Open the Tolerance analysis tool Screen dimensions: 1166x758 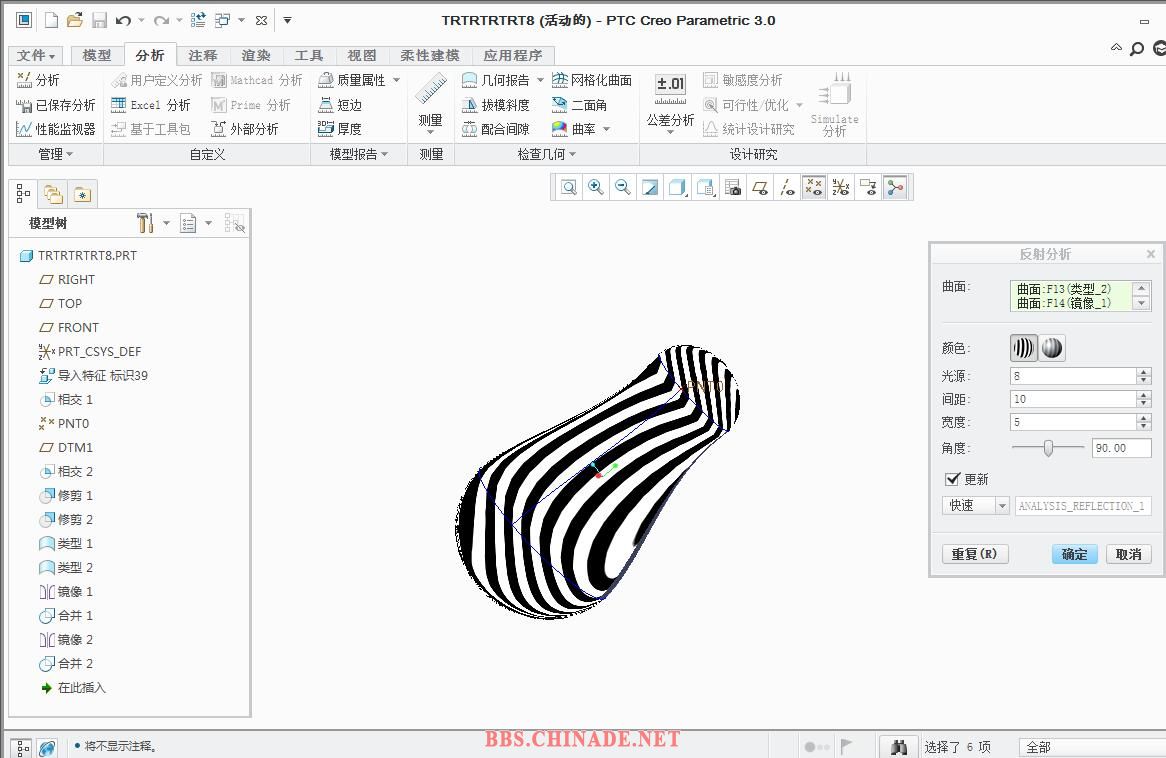coord(670,102)
